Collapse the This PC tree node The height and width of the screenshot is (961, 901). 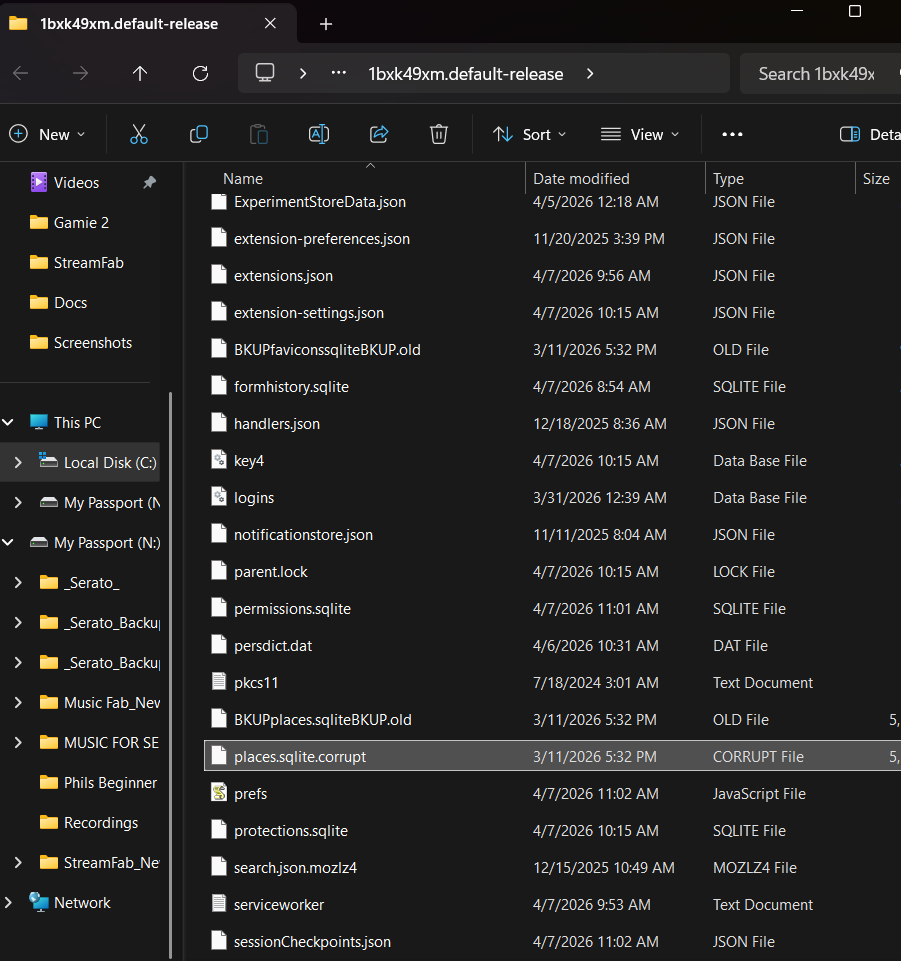coord(9,422)
